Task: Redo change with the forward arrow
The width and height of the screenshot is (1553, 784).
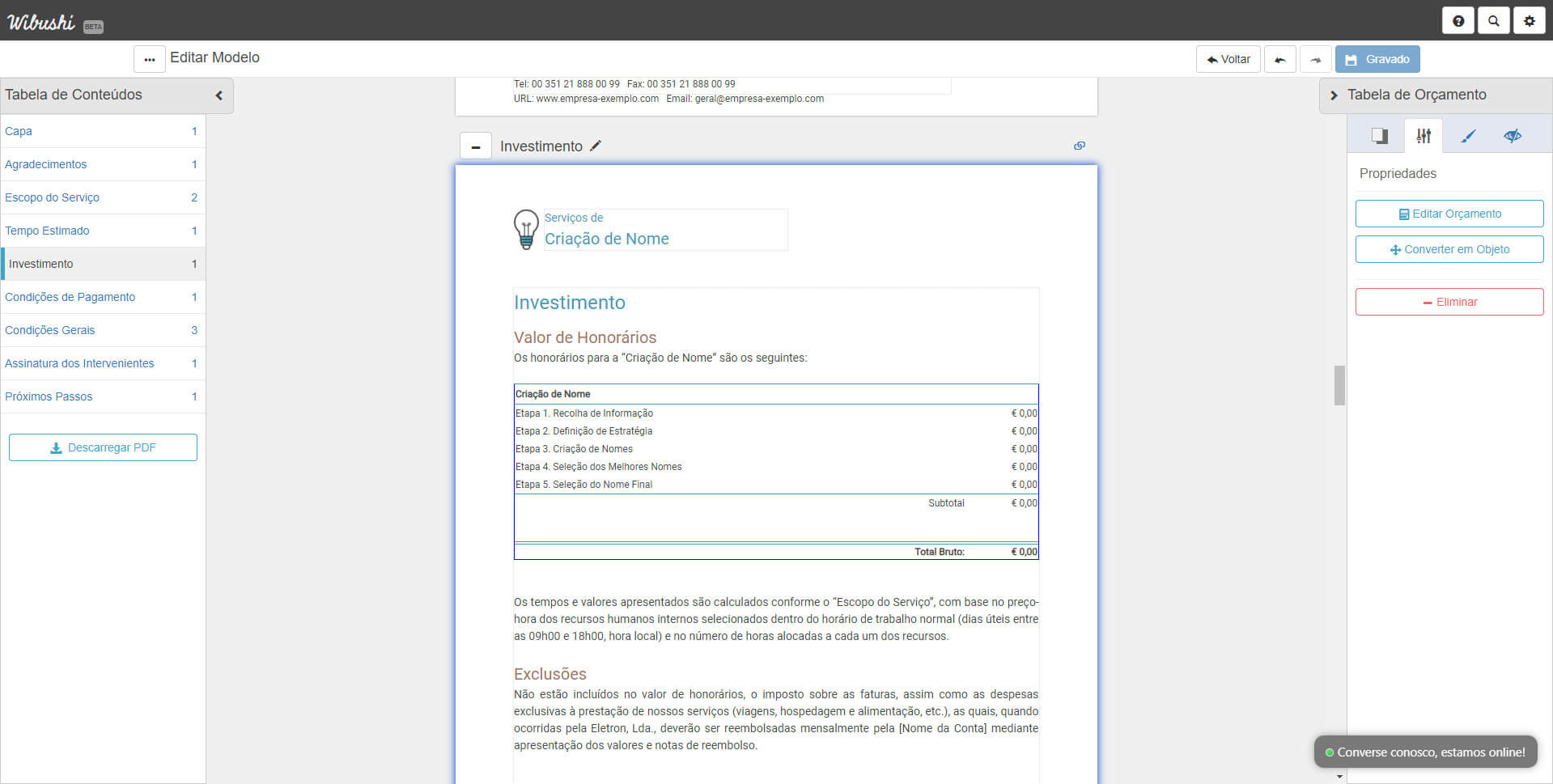Action: pyautogui.click(x=1315, y=59)
